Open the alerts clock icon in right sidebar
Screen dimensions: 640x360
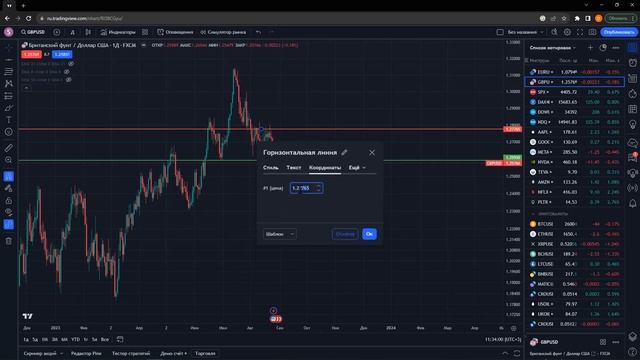coord(633,63)
